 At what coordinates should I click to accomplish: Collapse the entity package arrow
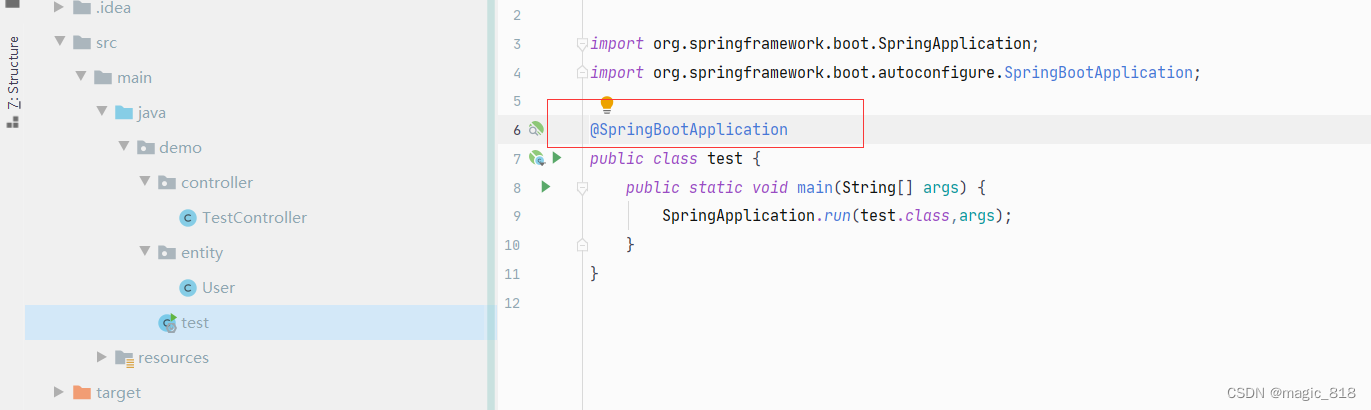point(144,252)
